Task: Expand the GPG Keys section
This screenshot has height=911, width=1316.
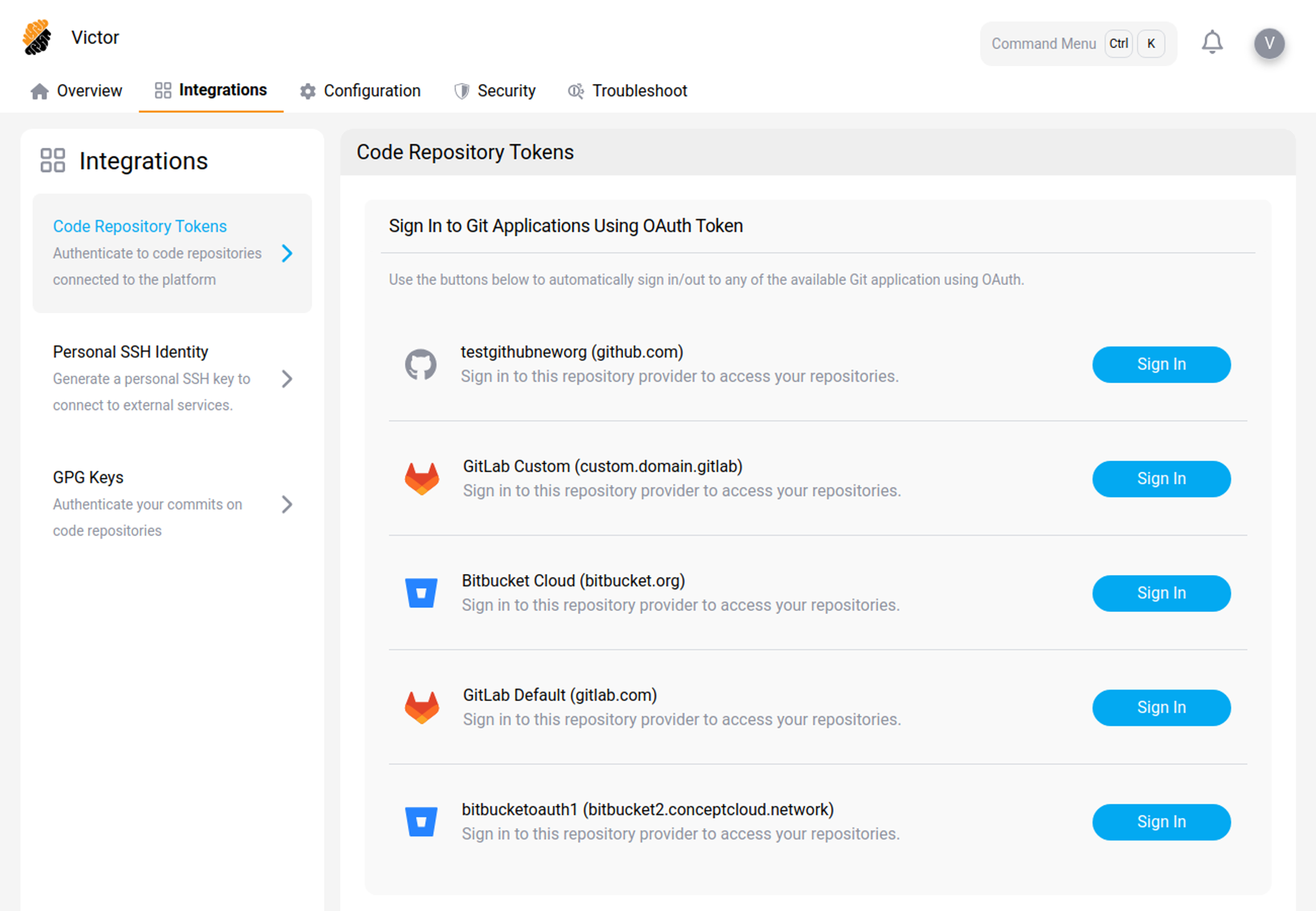Action: click(x=287, y=504)
